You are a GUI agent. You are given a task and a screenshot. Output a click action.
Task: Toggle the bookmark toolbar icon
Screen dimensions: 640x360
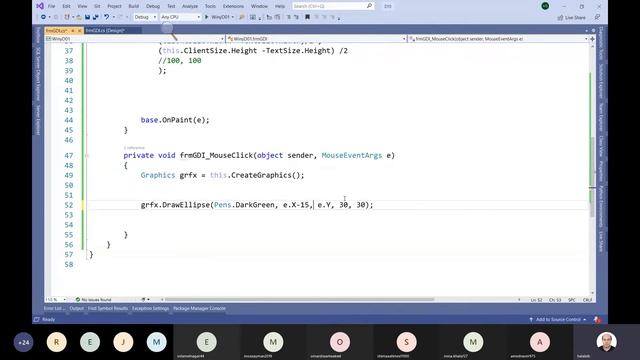pyautogui.click(x=307, y=17)
